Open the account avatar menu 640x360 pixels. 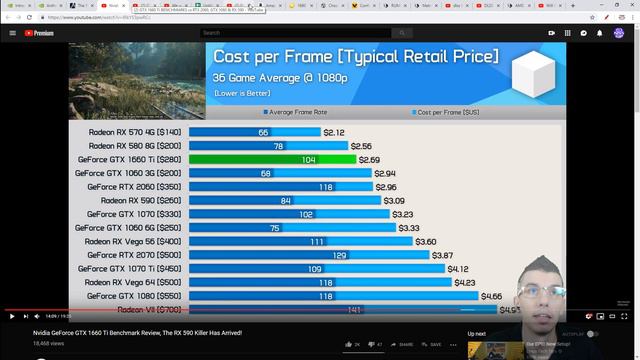619,33
